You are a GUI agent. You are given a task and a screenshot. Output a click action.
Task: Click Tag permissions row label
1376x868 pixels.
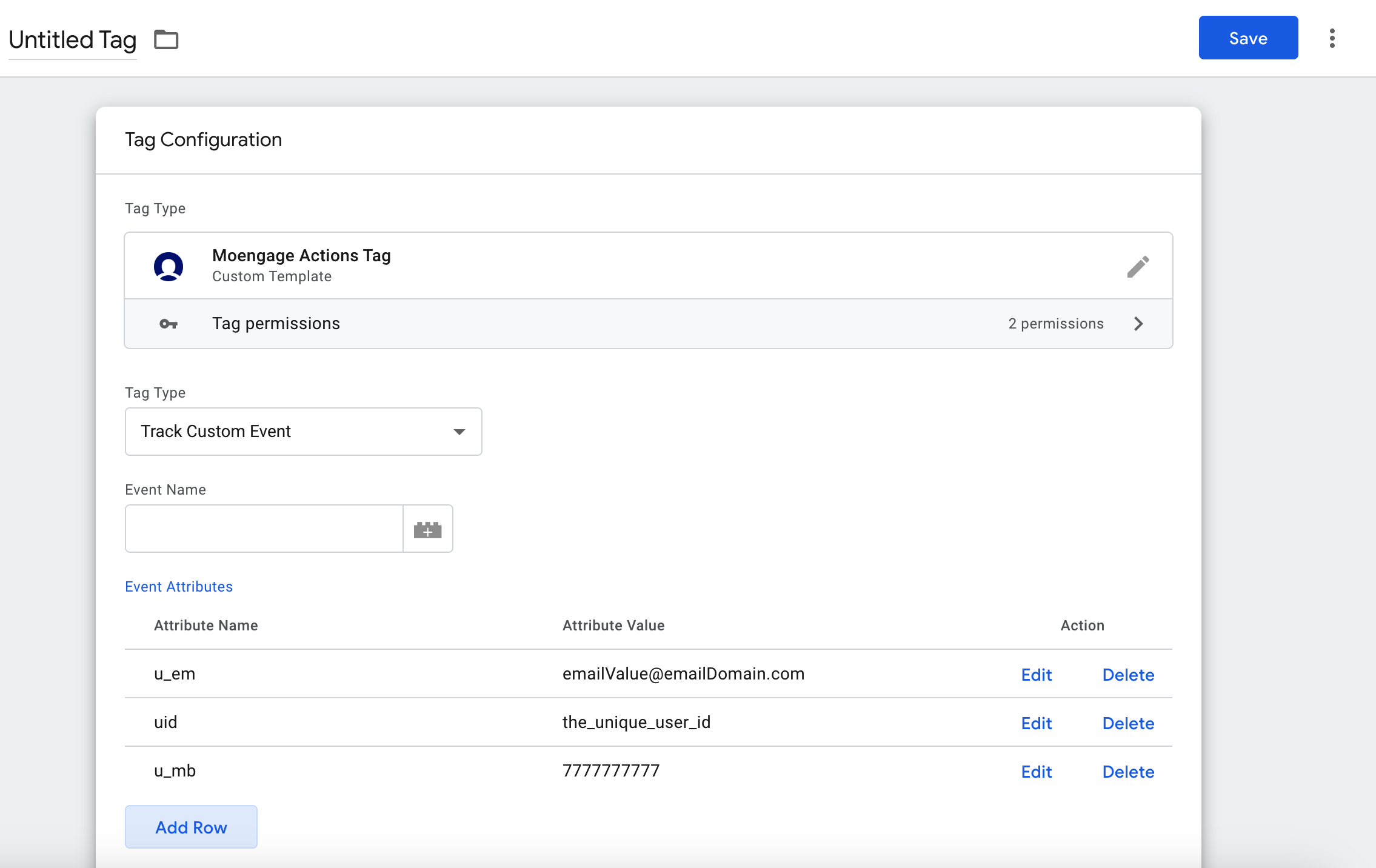[276, 324]
